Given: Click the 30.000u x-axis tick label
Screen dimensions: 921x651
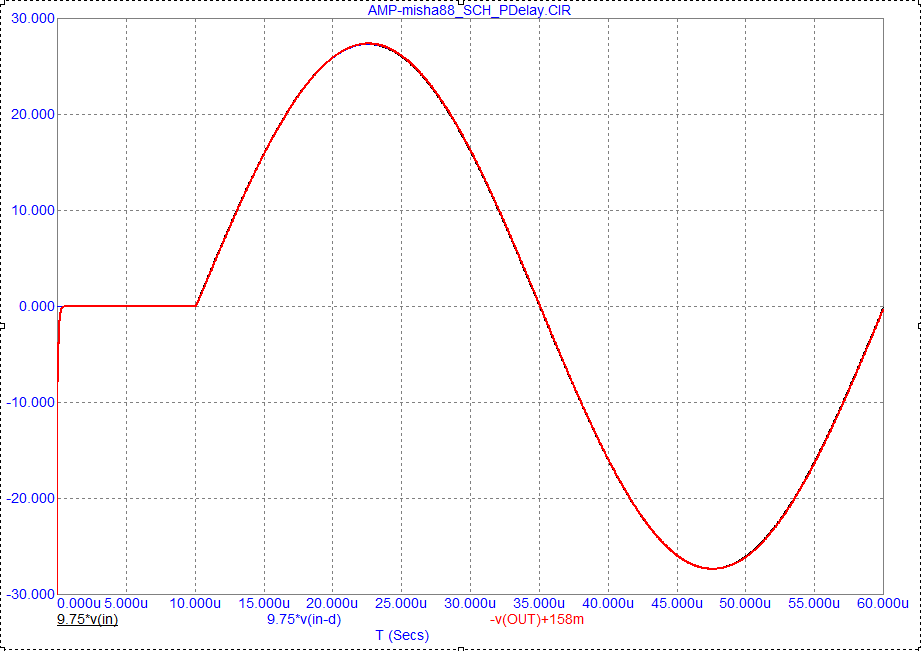Looking at the screenshot, I should point(470,604).
